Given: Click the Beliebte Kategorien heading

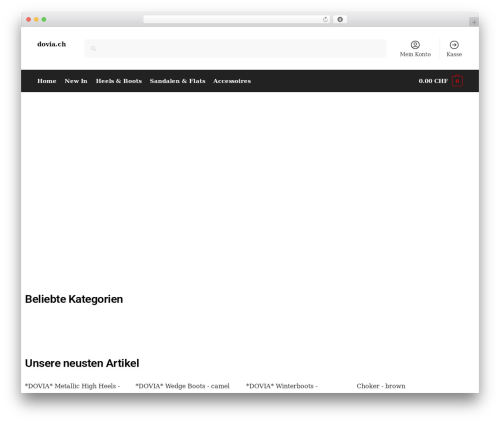Looking at the screenshot, I should click(x=74, y=299).
